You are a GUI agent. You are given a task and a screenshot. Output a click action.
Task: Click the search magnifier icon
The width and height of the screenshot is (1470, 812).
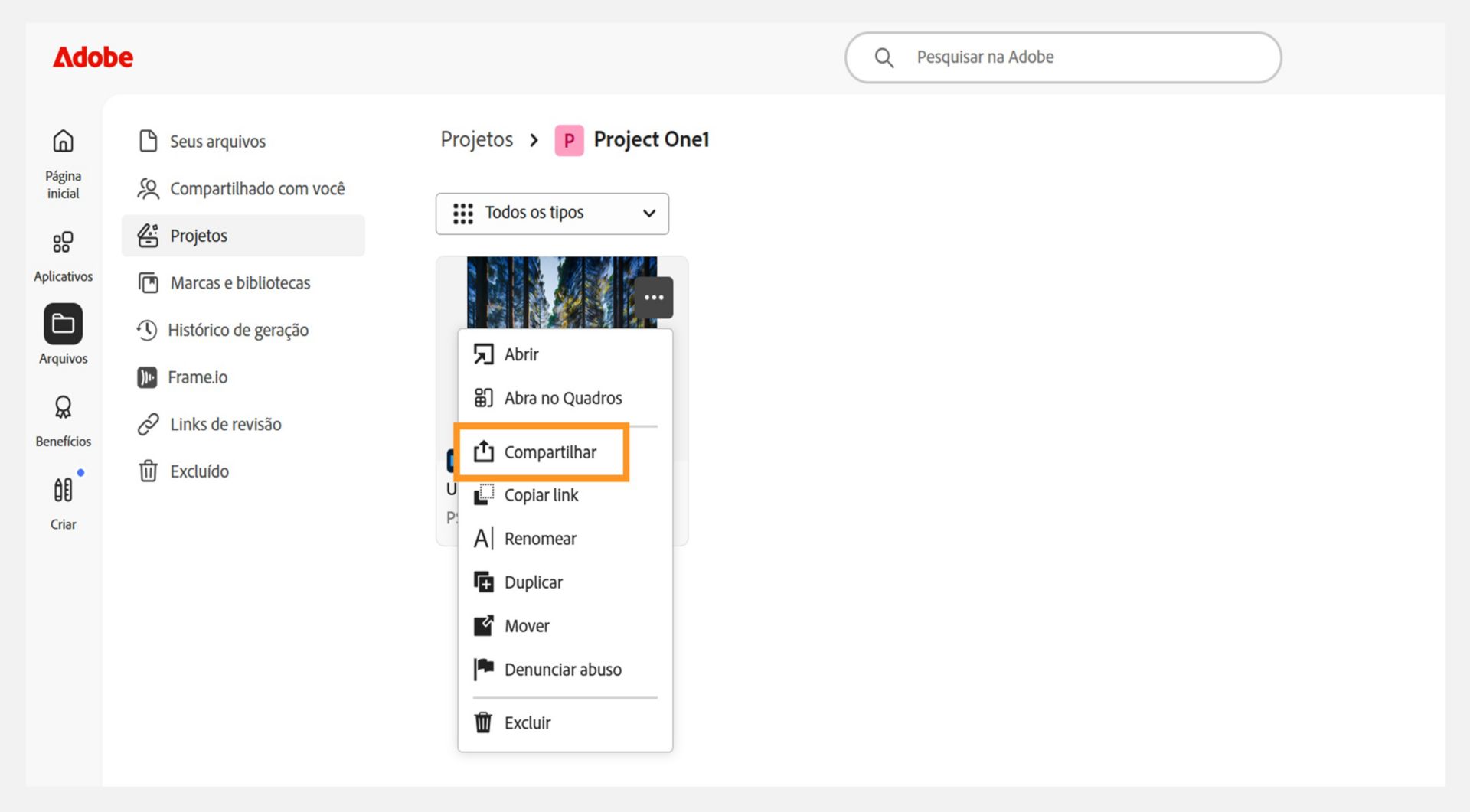click(x=884, y=57)
